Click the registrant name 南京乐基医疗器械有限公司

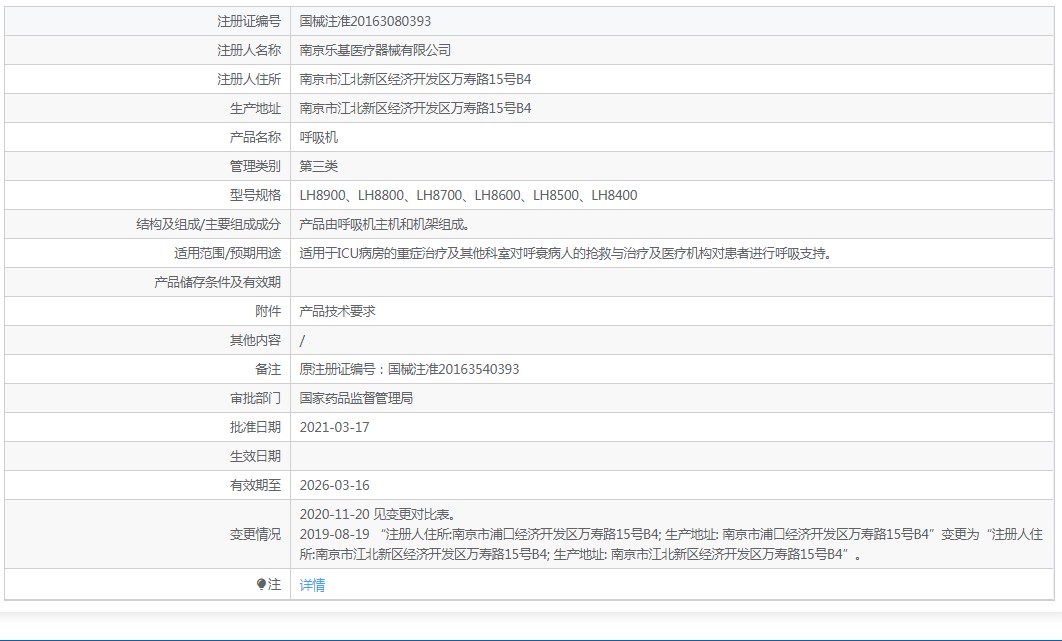[375, 50]
